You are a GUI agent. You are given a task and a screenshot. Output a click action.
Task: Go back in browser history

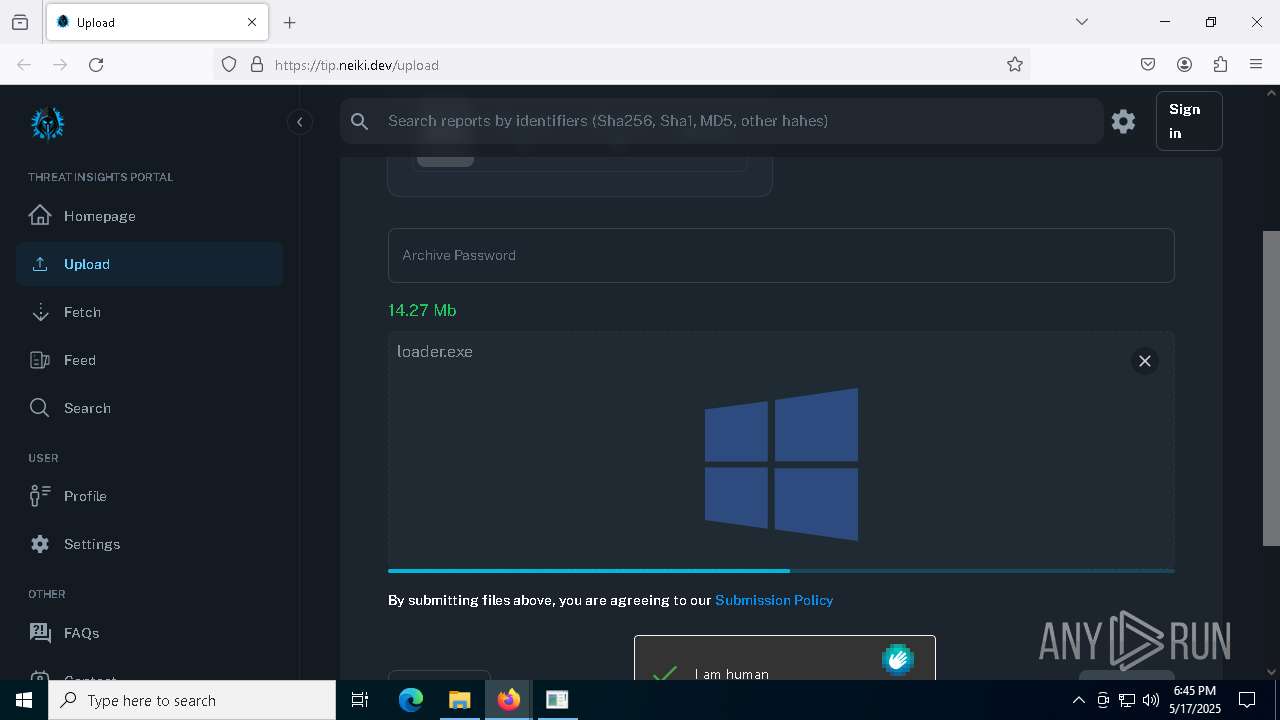[x=24, y=64]
